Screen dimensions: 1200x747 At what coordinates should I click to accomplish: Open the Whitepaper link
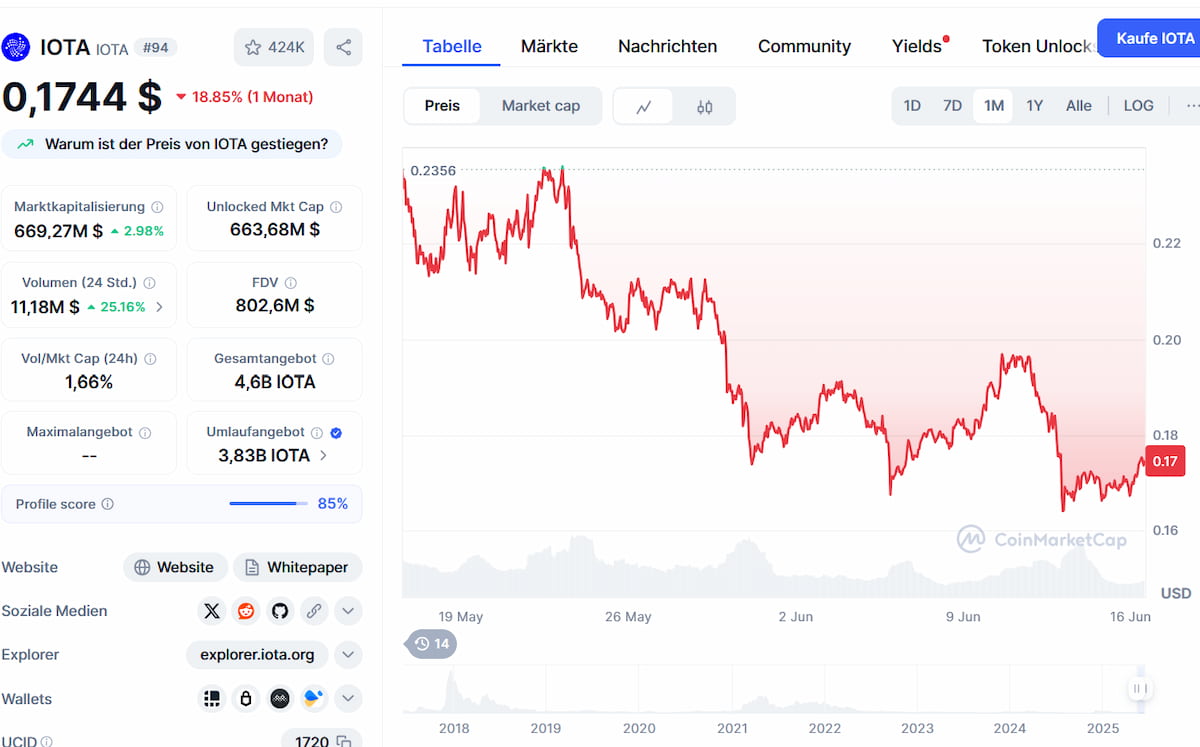[x=297, y=567]
